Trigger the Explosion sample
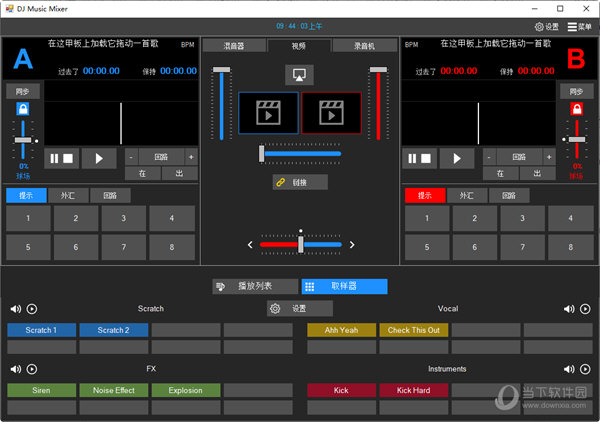Viewport: 600px width, 422px height. (186, 390)
